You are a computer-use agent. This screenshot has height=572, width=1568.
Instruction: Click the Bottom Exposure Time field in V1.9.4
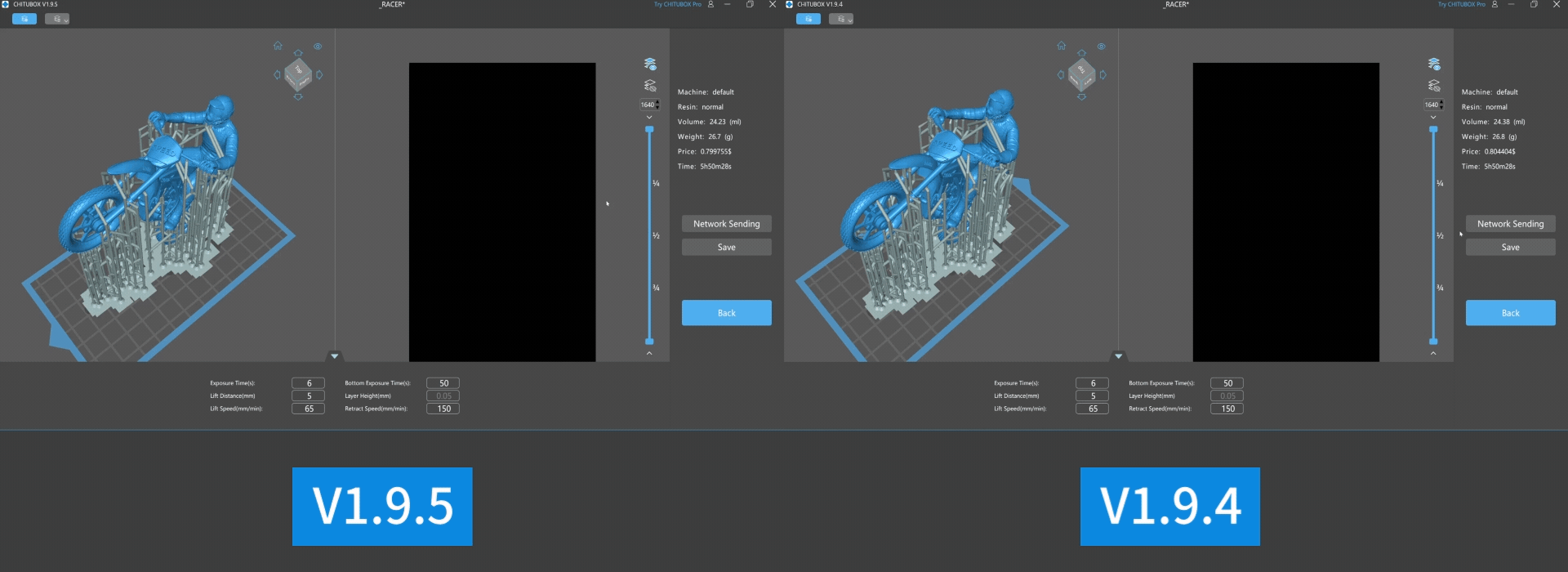1227,383
